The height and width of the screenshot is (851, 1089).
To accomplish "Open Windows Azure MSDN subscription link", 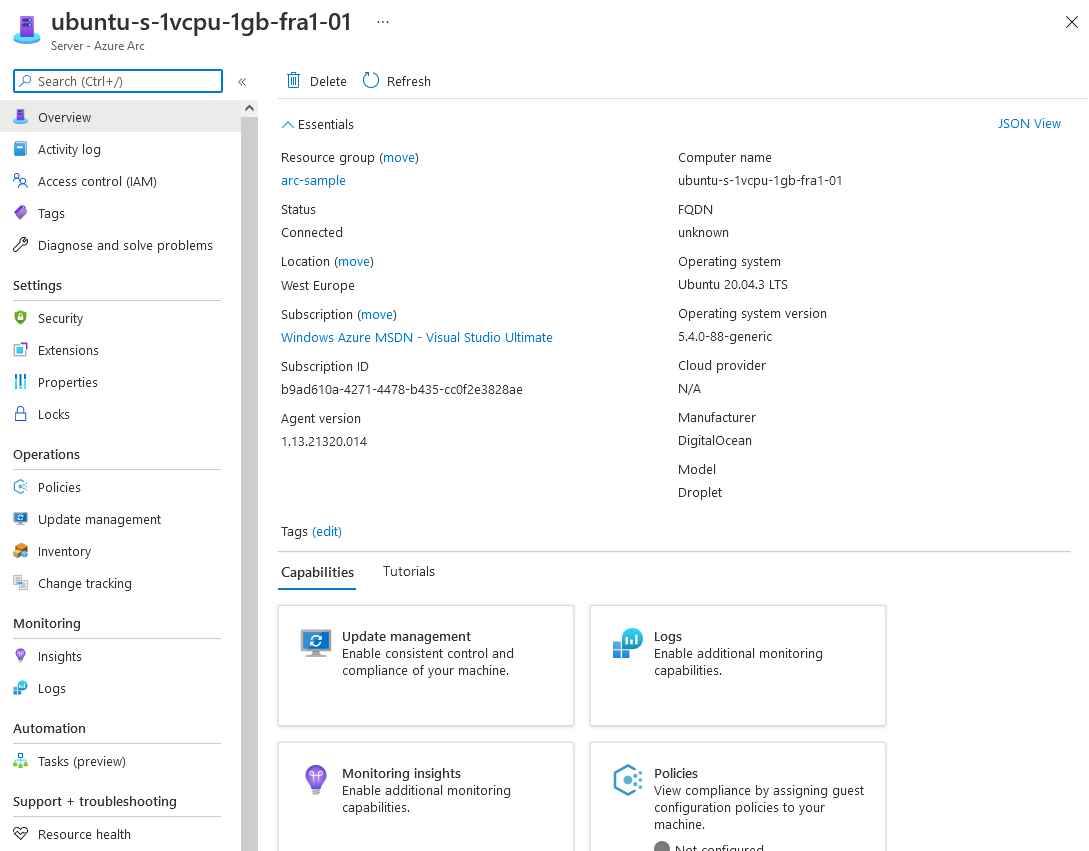I will click(x=417, y=337).
